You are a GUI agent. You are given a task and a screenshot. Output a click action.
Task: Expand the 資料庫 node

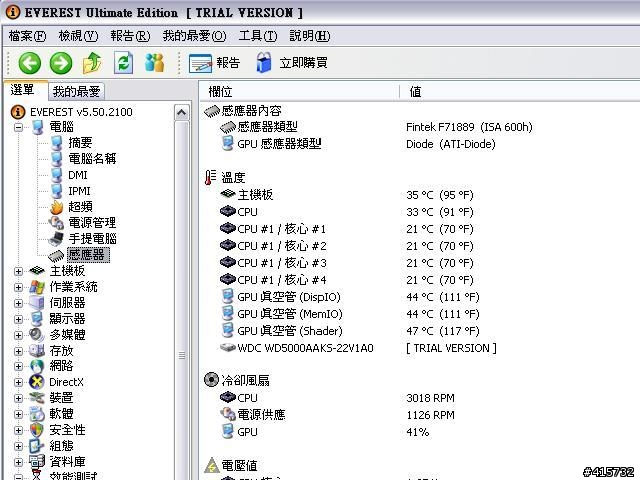[18, 462]
